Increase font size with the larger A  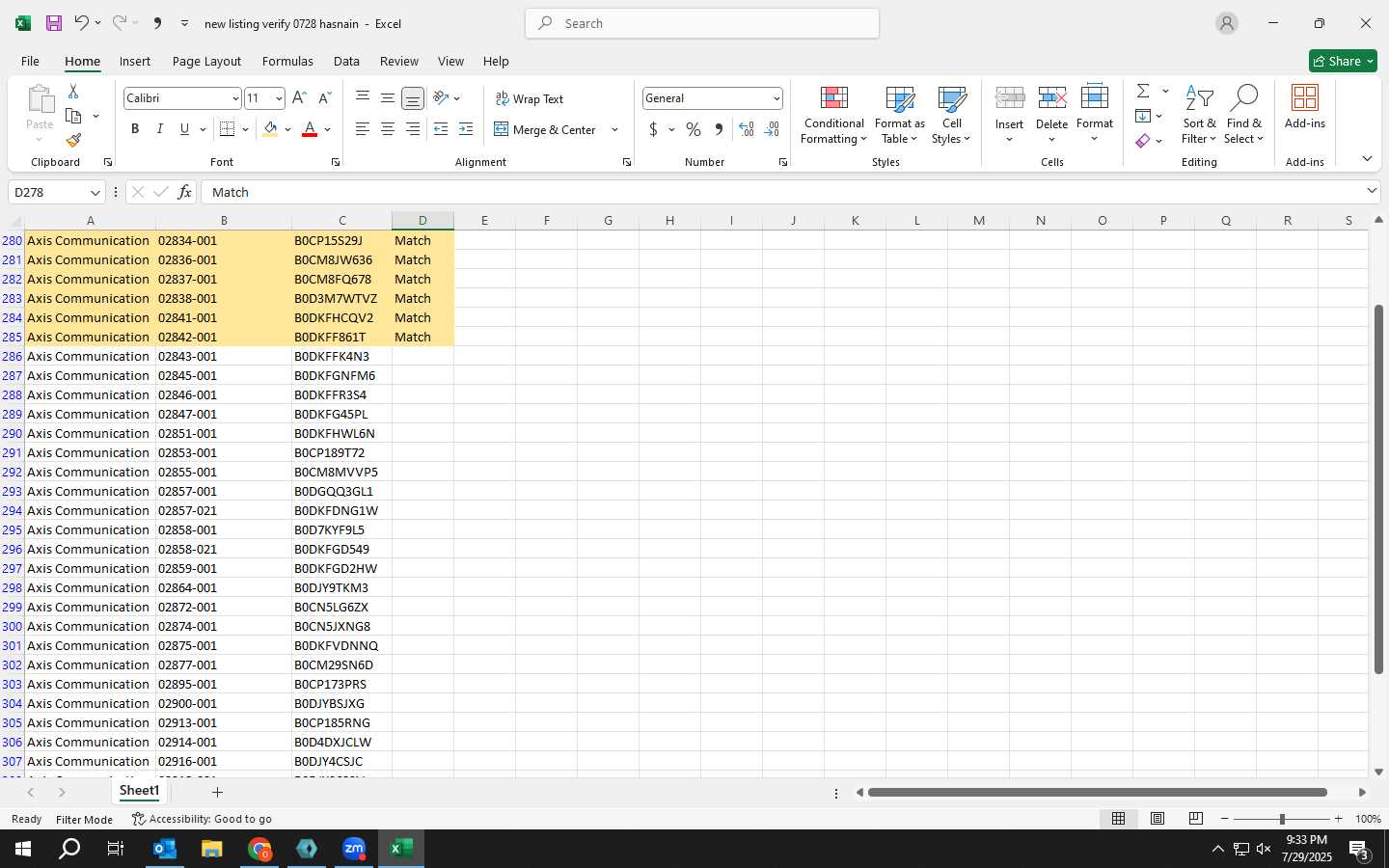pos(299,97)
